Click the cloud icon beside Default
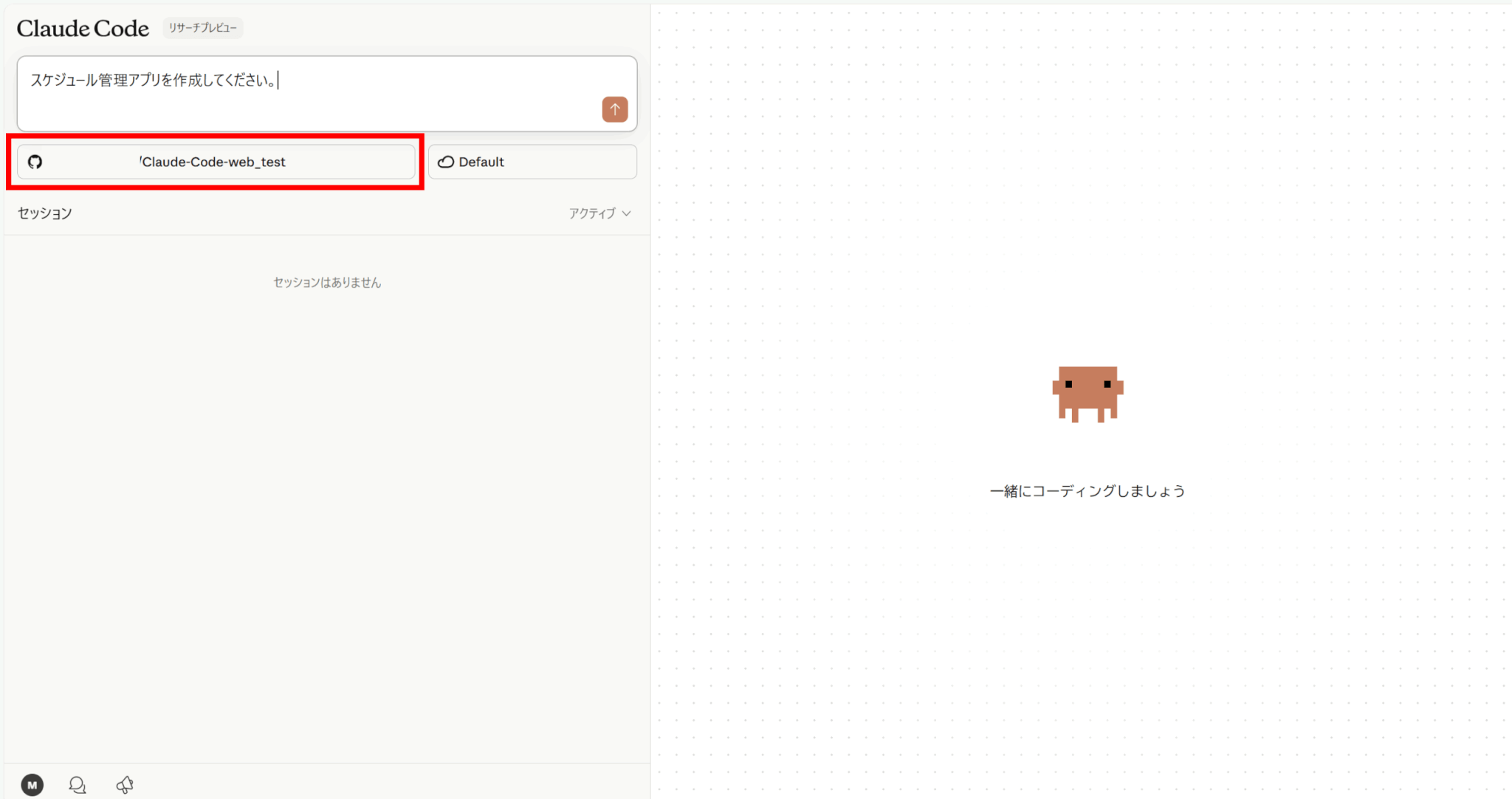 [445, 162]
